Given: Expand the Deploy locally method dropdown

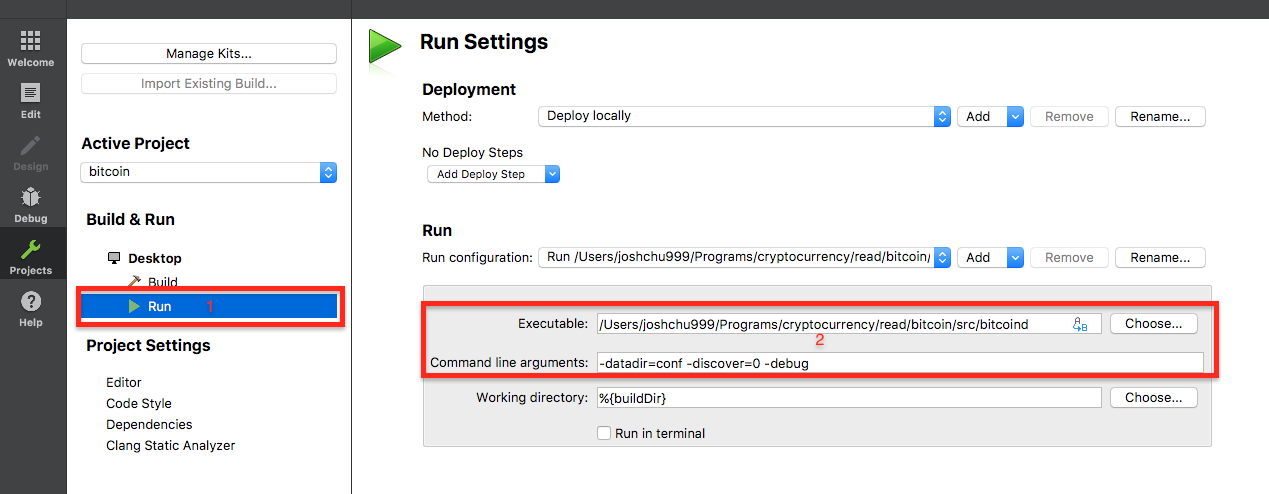Looking at the screenshot, I should 745,116.
